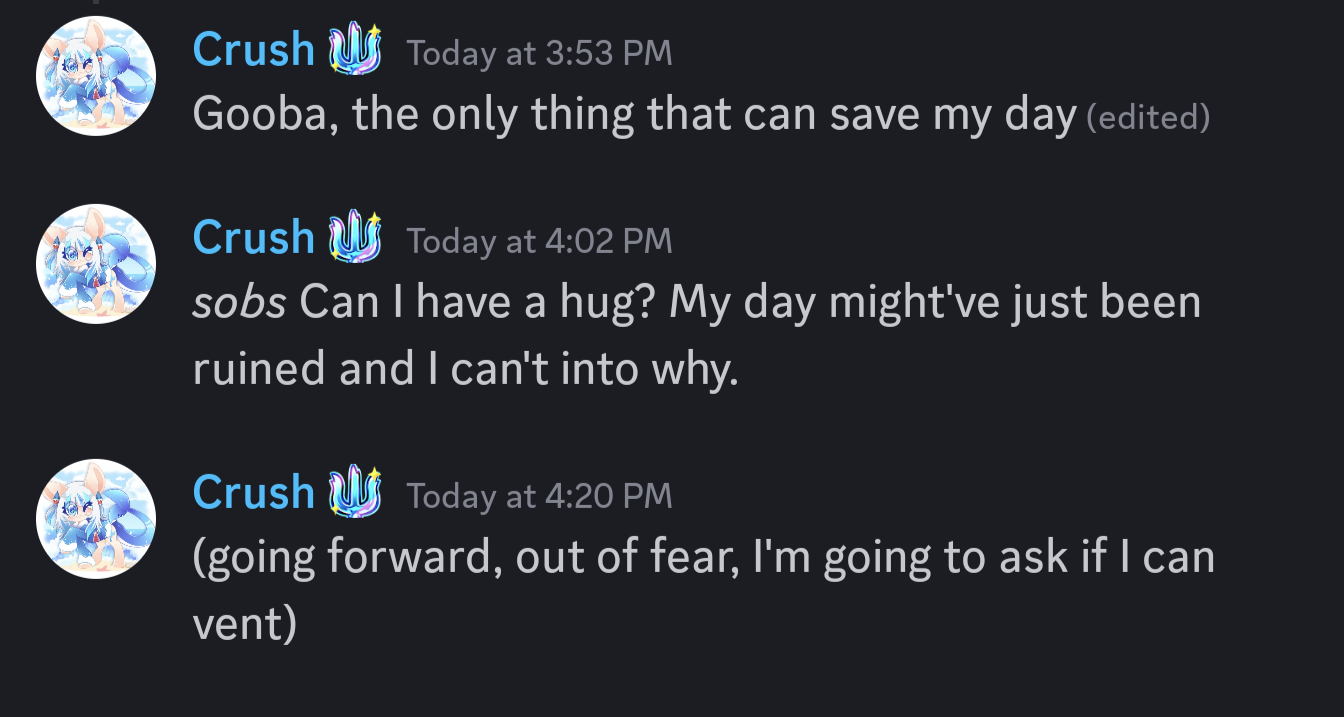Open Crush's profile from the 4:20 PM username

click(x=254, y=492)
